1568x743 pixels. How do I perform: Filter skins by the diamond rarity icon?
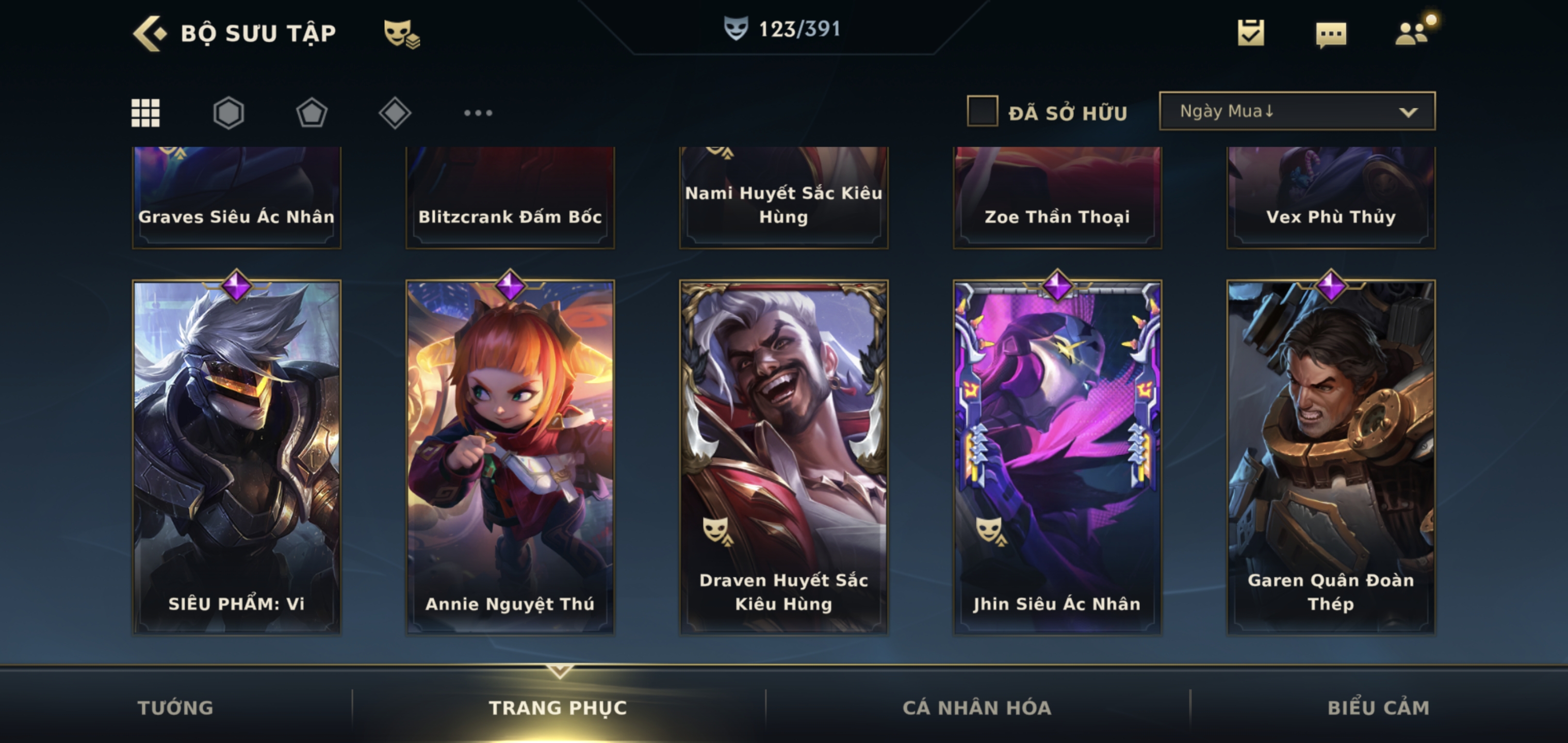[x=395, y=112]
